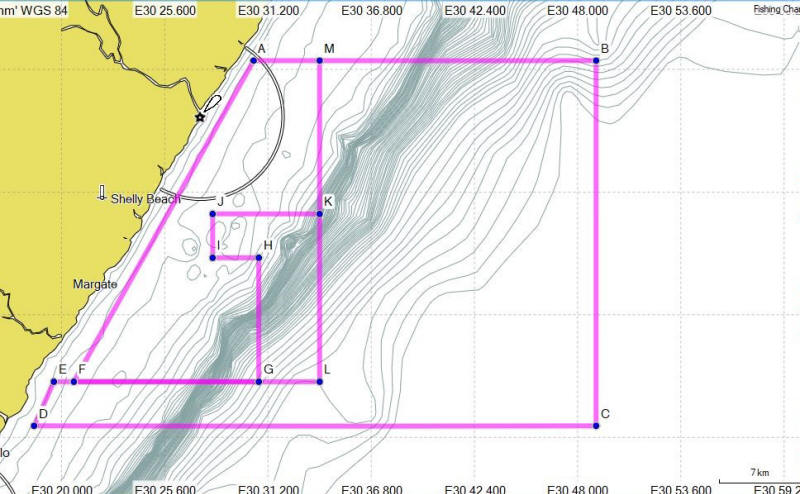800x494 pixels.
Task: Select waypoint L at the line bottom
Action: point(320,382)
